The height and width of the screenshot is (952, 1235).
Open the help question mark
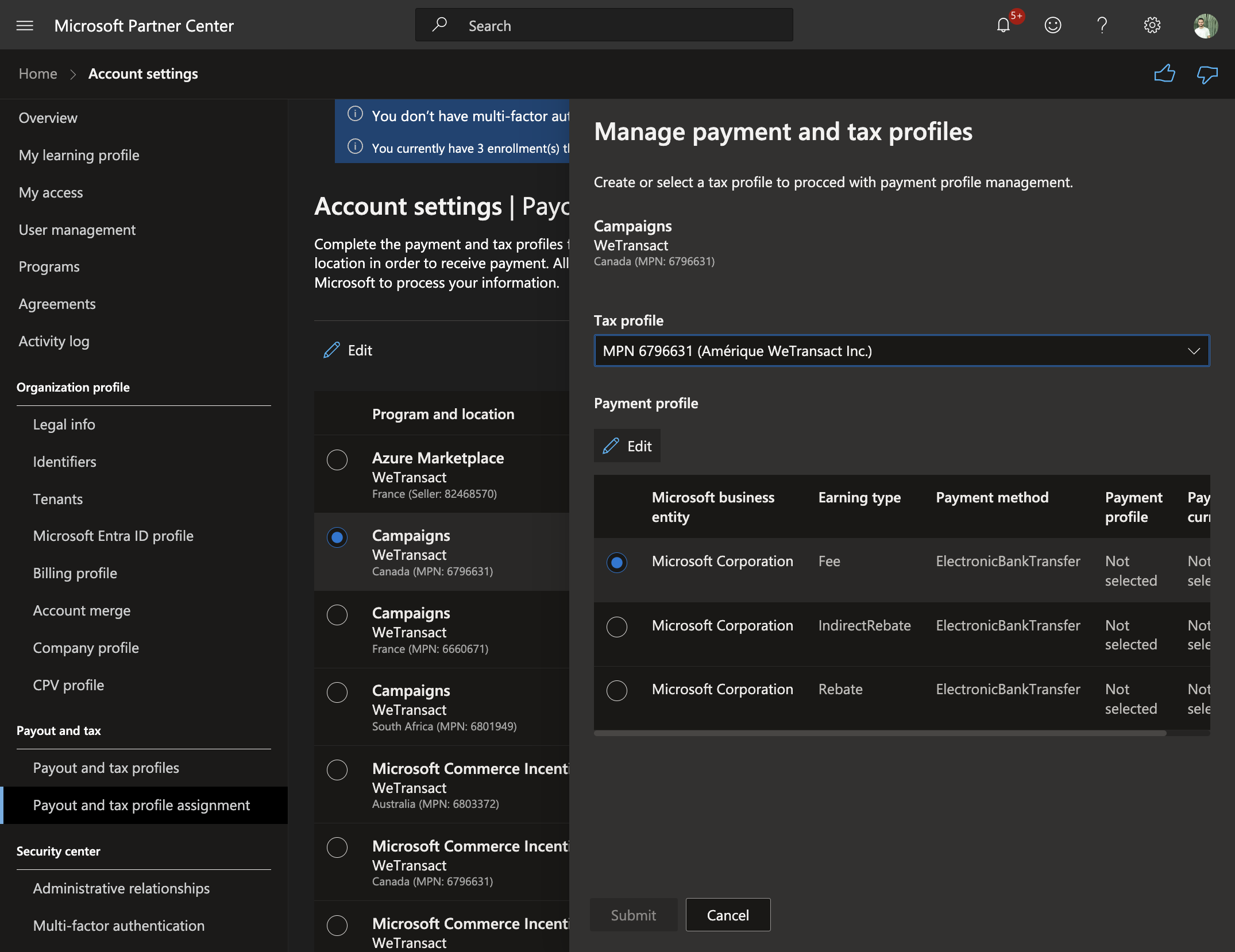click(x=1102, y=25)
